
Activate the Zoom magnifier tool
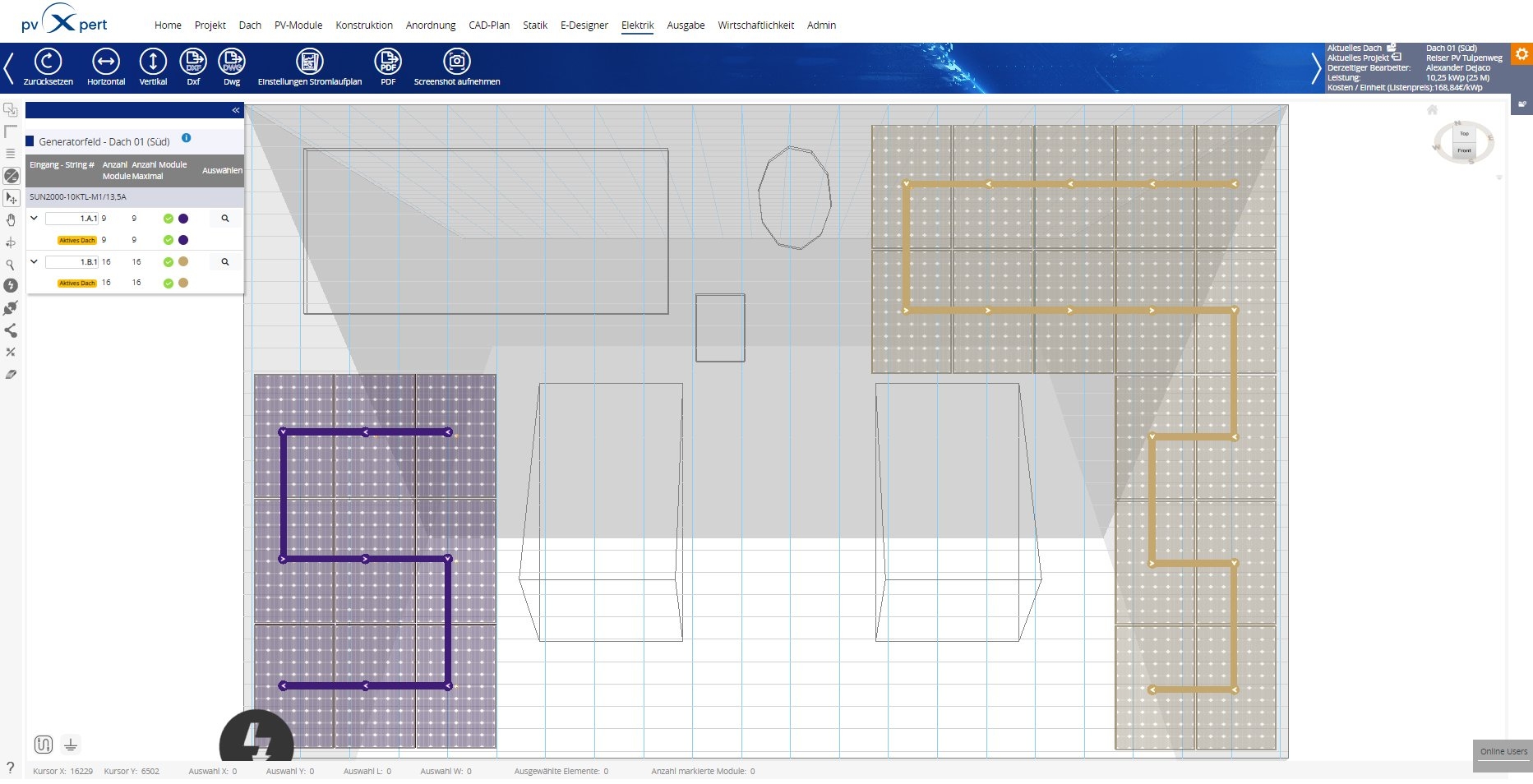[x=12, y=265]
